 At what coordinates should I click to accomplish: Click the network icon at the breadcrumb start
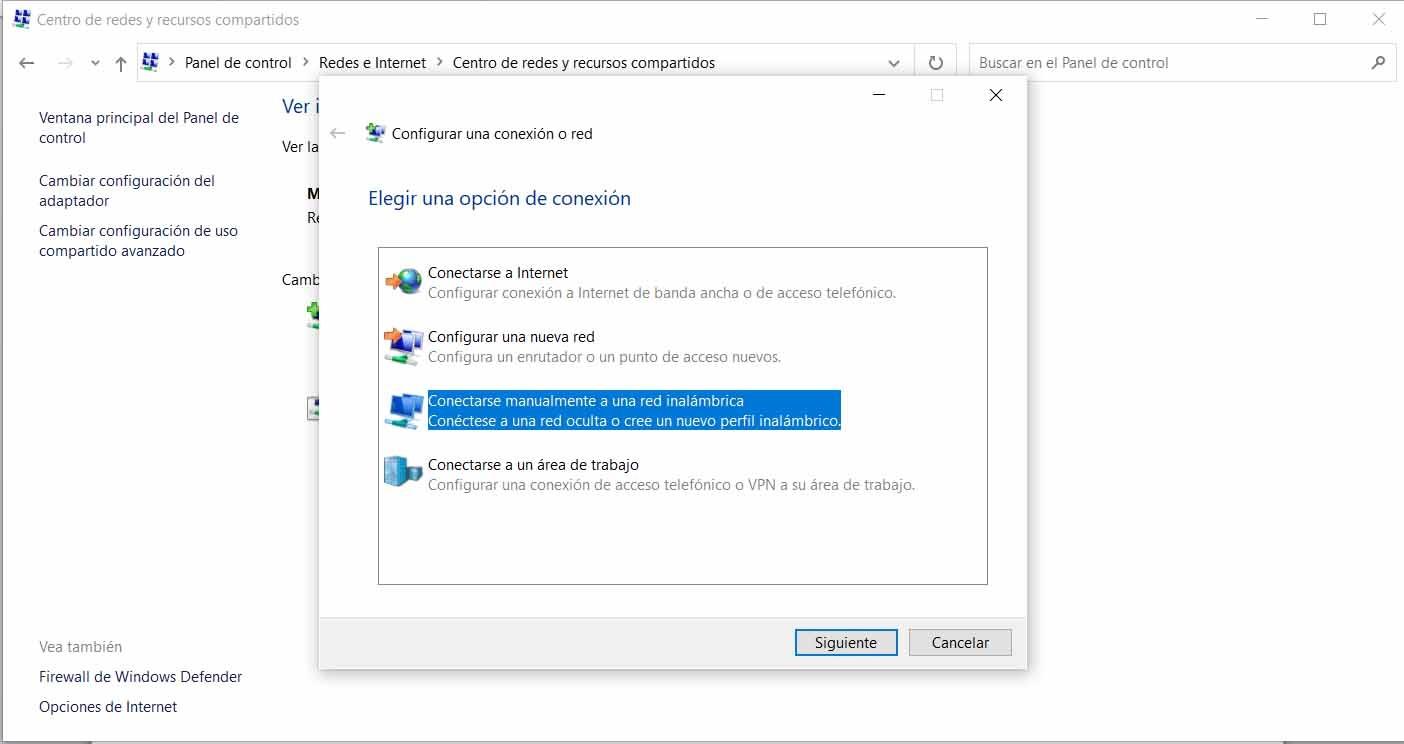(x=151, y=62)
